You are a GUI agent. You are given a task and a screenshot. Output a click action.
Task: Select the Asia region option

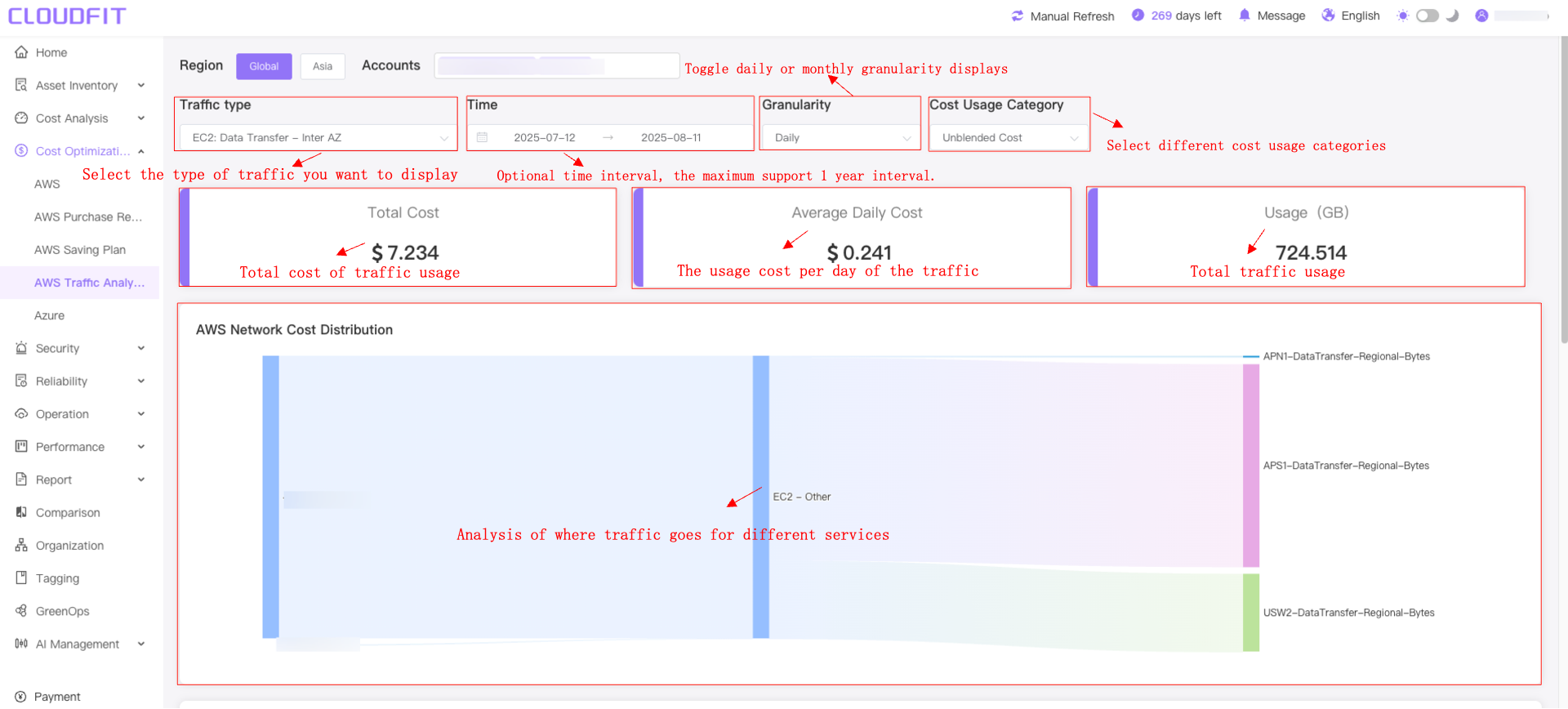click(x=323, y=66)
